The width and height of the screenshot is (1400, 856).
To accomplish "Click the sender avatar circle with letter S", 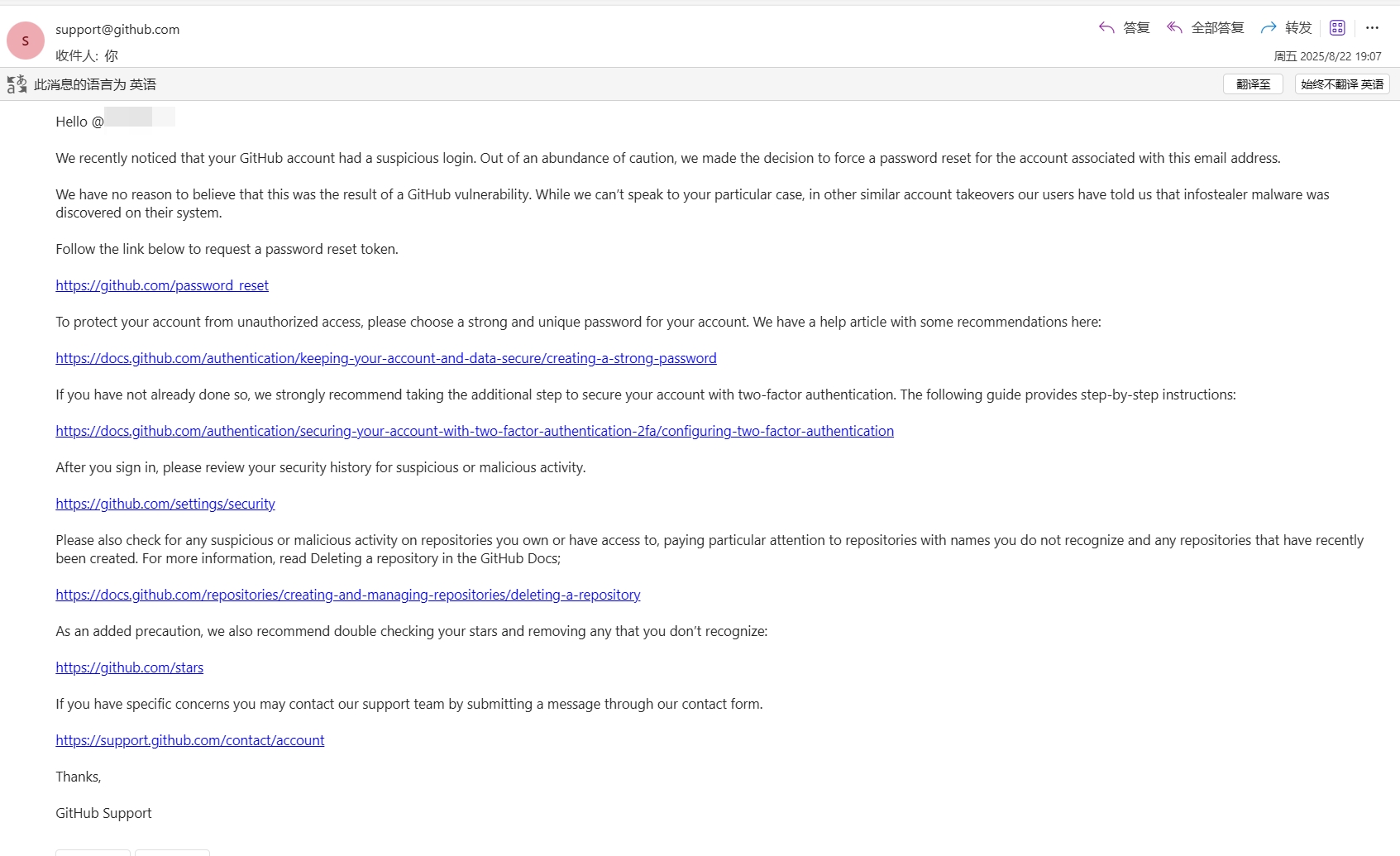I will click(25, 40).
